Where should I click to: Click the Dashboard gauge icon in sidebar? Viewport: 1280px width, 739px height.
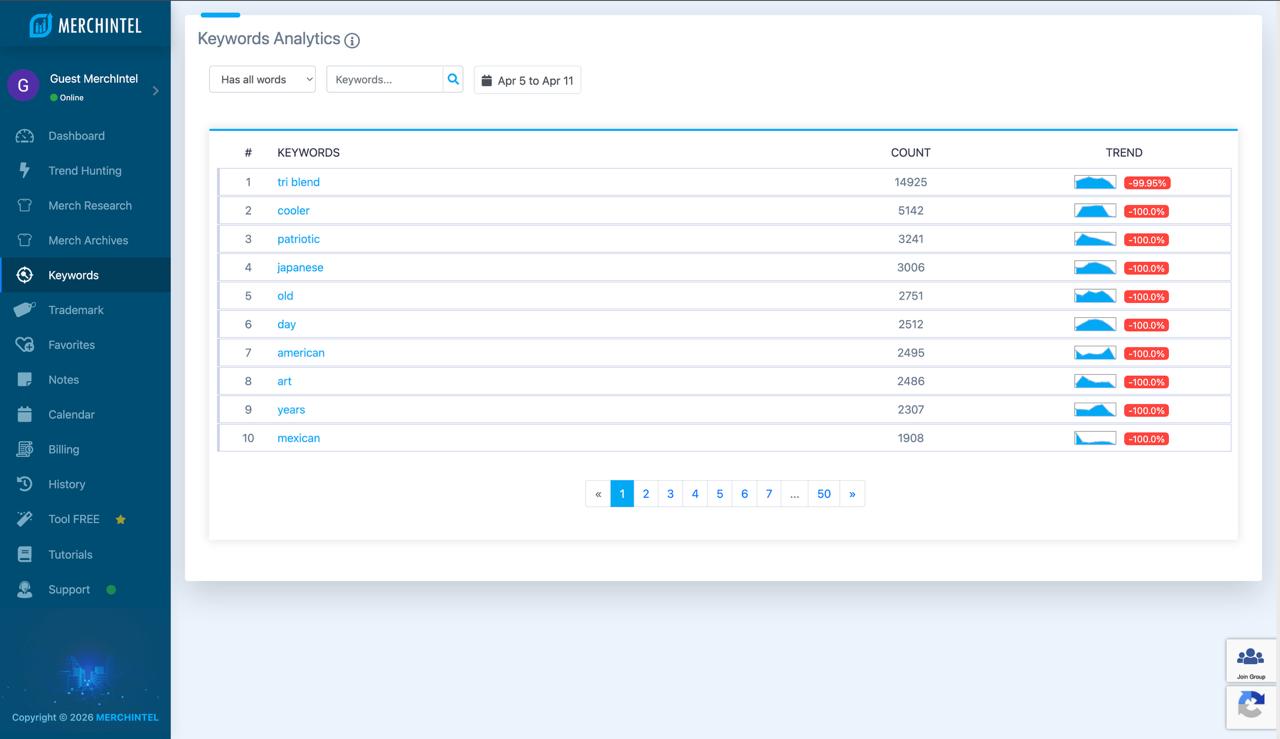tap(25, 136)
